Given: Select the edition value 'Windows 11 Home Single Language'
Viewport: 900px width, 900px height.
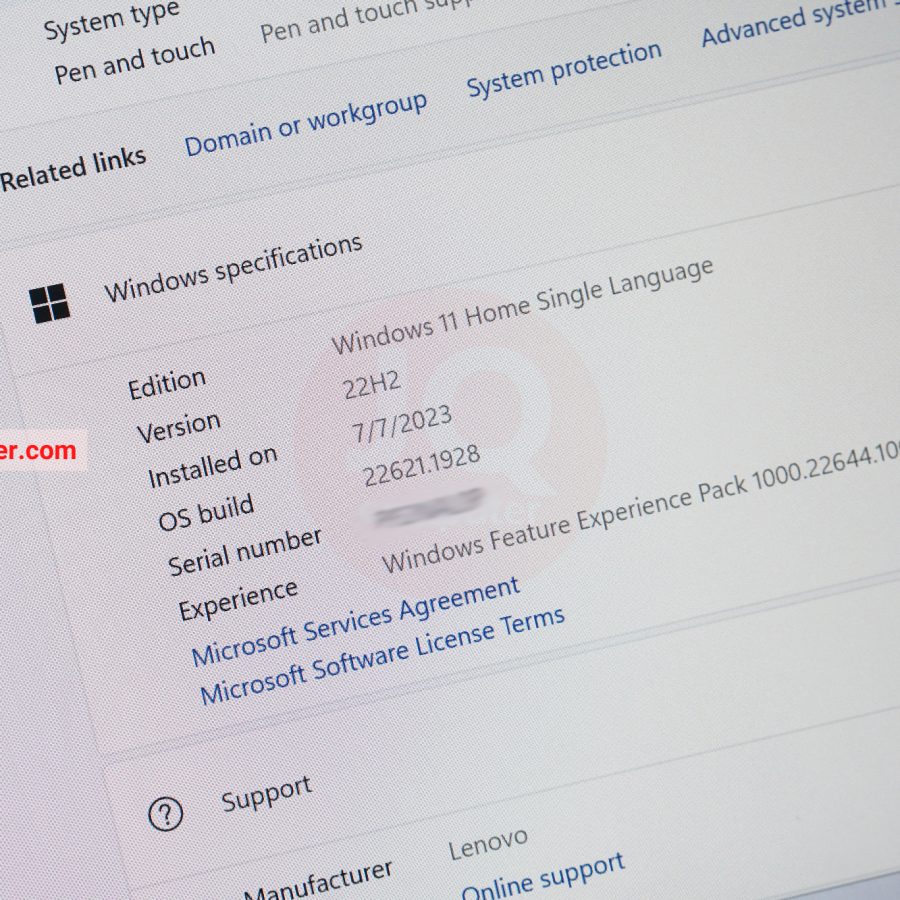Looking at the screenshot, I should [522, 305].
